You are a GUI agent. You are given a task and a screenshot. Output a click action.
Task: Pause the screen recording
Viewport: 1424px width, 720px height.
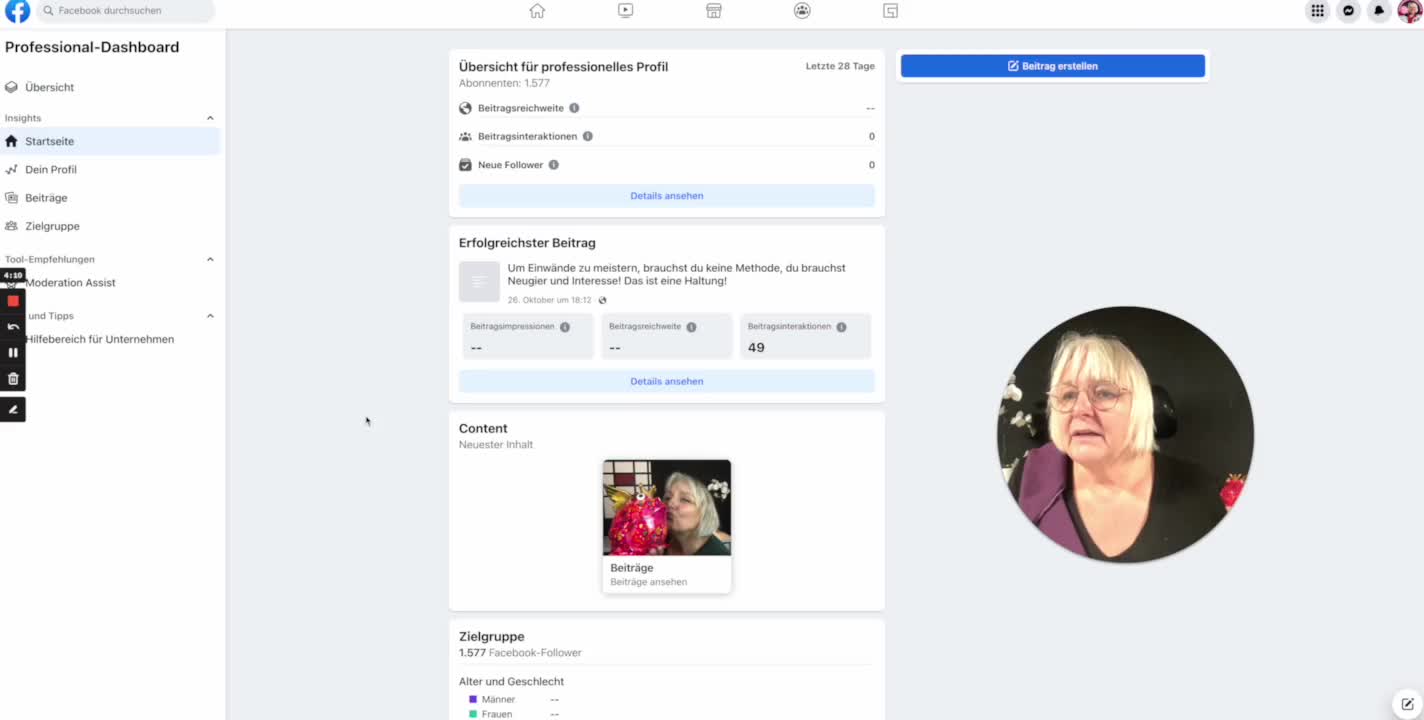(x=13, y=352)
